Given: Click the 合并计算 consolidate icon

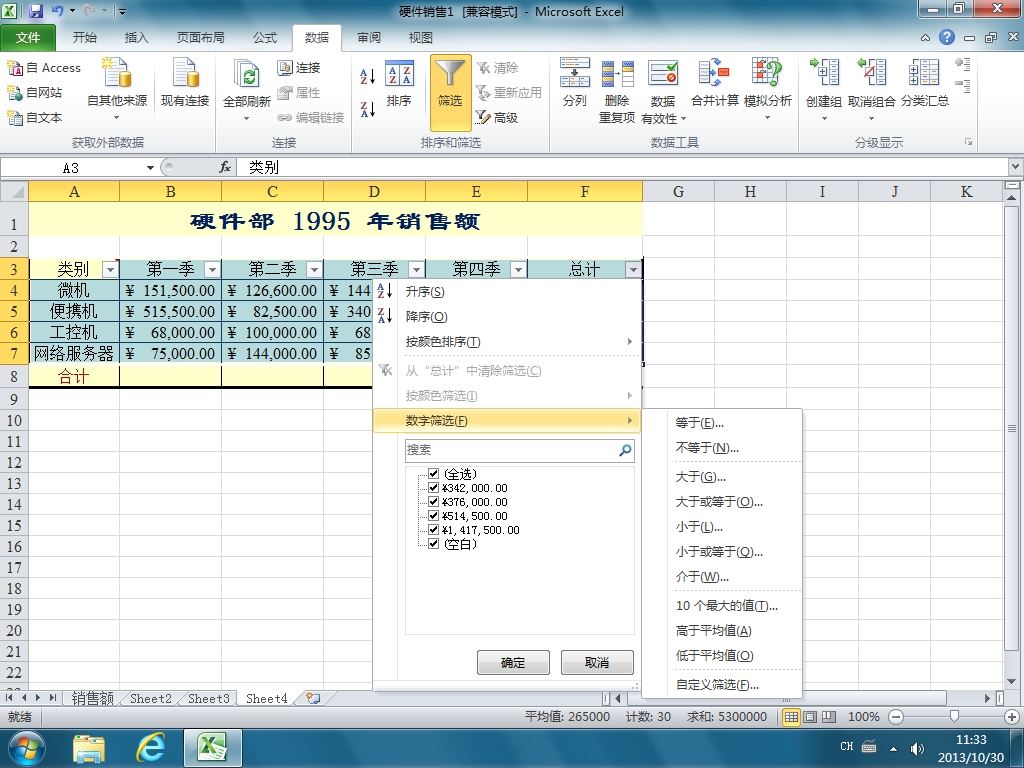Looking at the screenshot, I should (714, 72).
